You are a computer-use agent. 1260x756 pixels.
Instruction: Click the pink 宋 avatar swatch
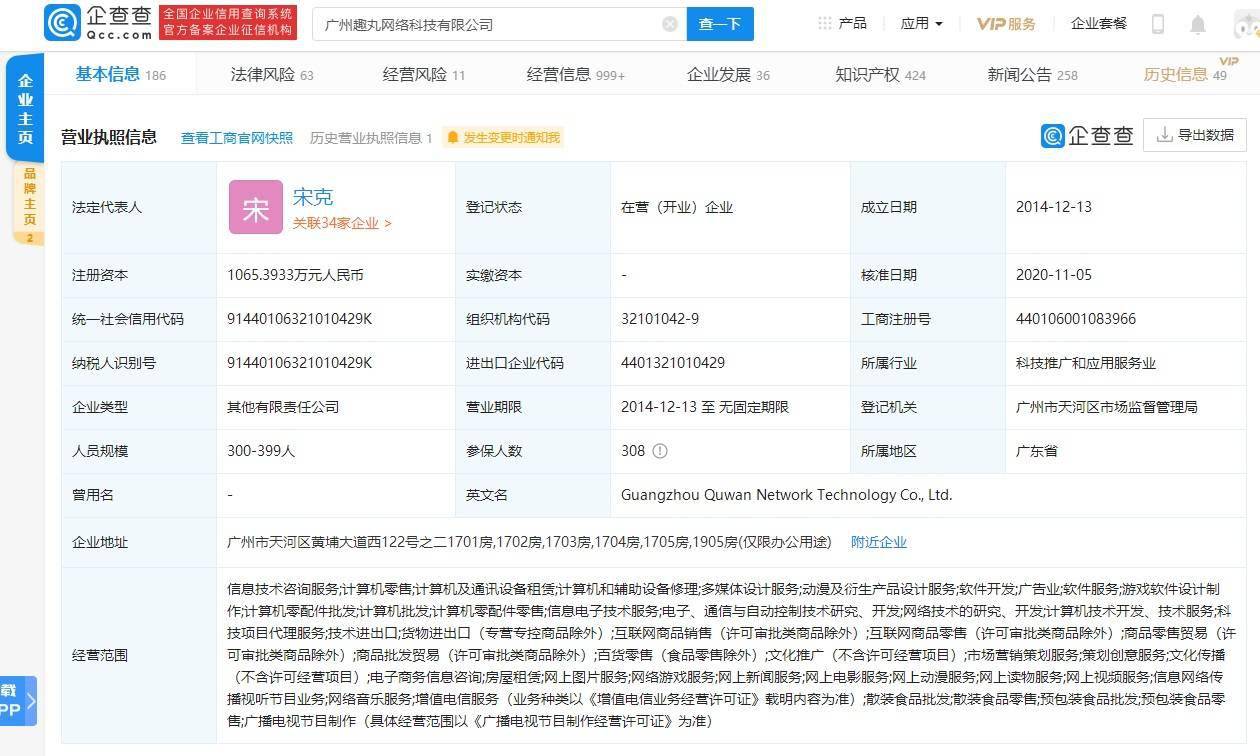click(x=256, y=207)
